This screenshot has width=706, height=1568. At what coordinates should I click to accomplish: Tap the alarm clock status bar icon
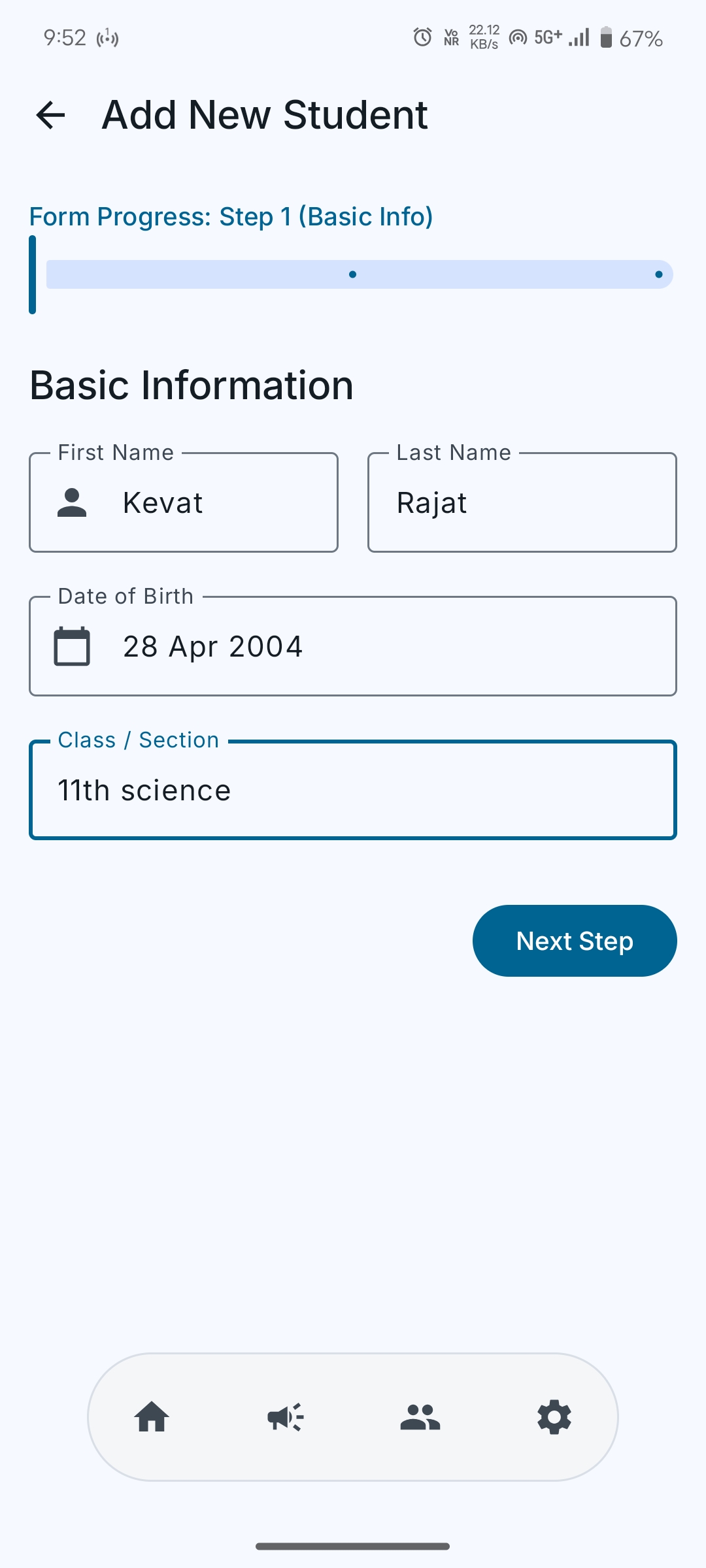click(x=422, y=37)
